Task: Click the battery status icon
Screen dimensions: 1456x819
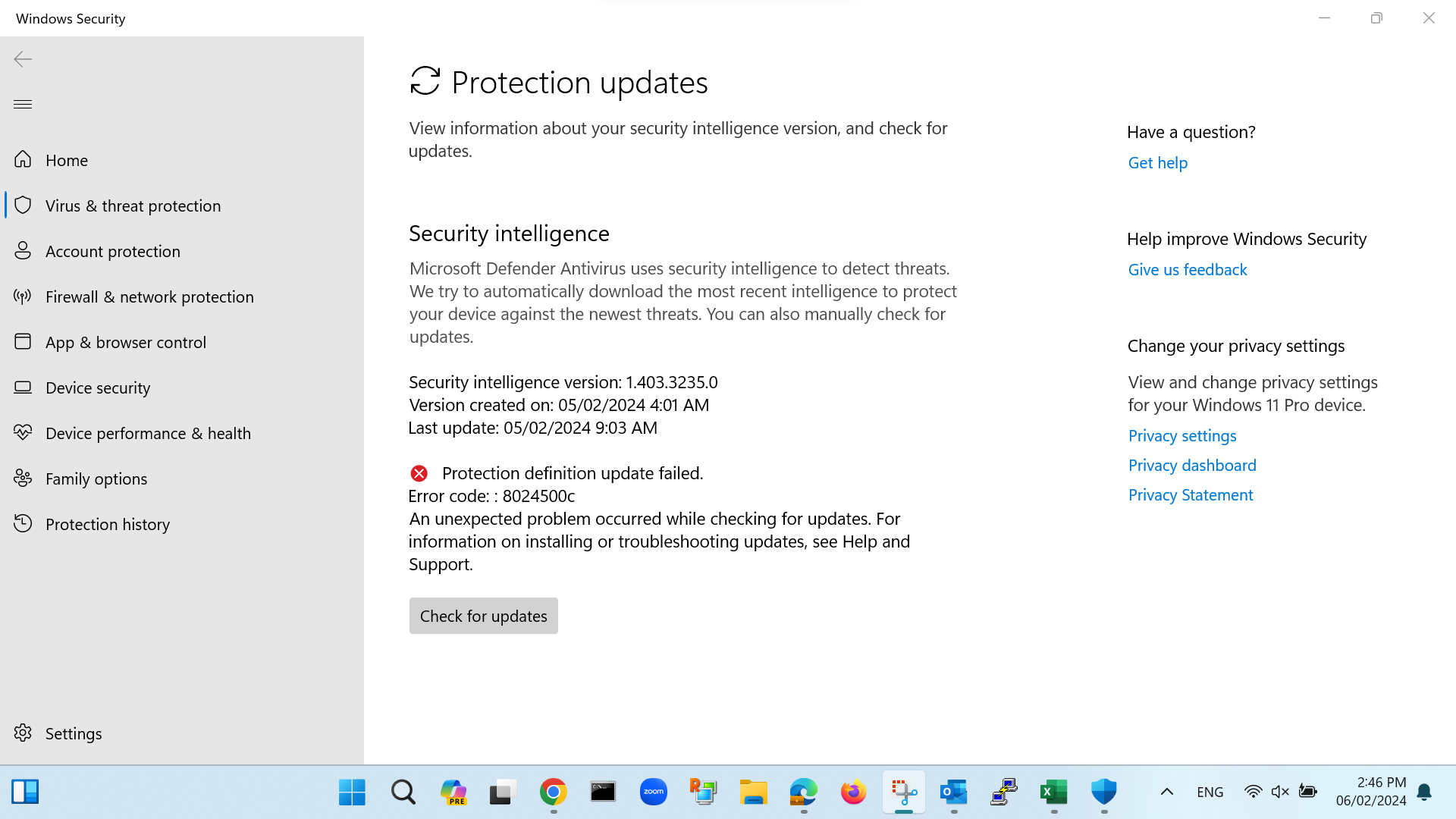Action: 1307,792
